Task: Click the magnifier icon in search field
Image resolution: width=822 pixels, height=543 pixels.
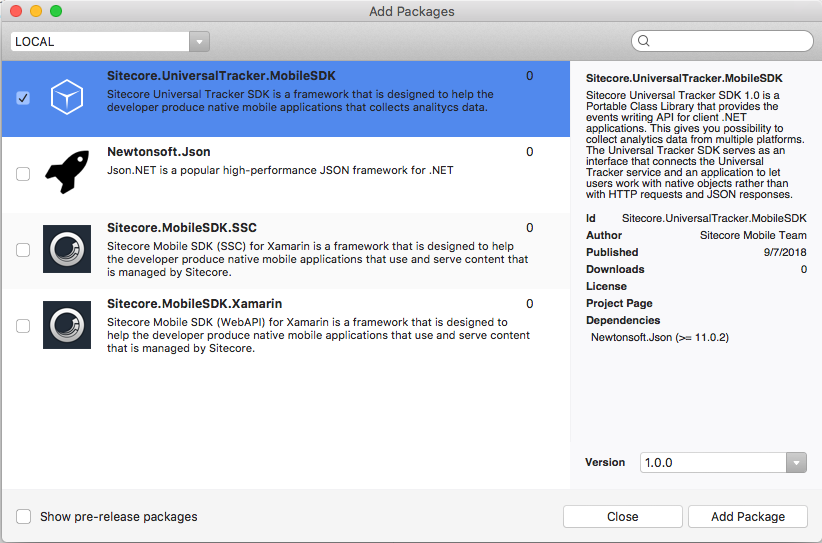Action: [x=644, y=41]
